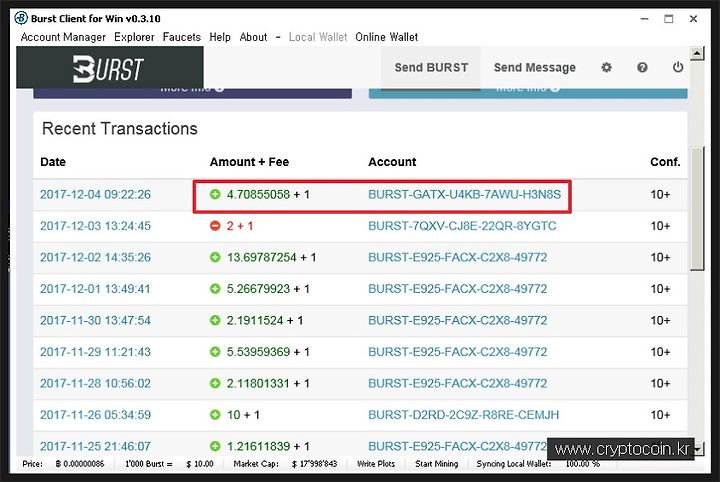Viewport: 720px width, 482px height.
Task: Open account BURST-GATX-U4KB-7AWU-H3N8S
Action: tap(464, 194)
